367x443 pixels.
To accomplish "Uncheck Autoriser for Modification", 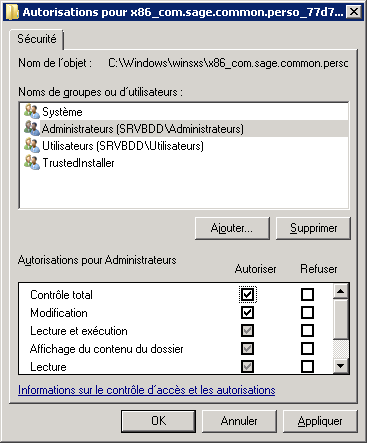I will 247,313.
